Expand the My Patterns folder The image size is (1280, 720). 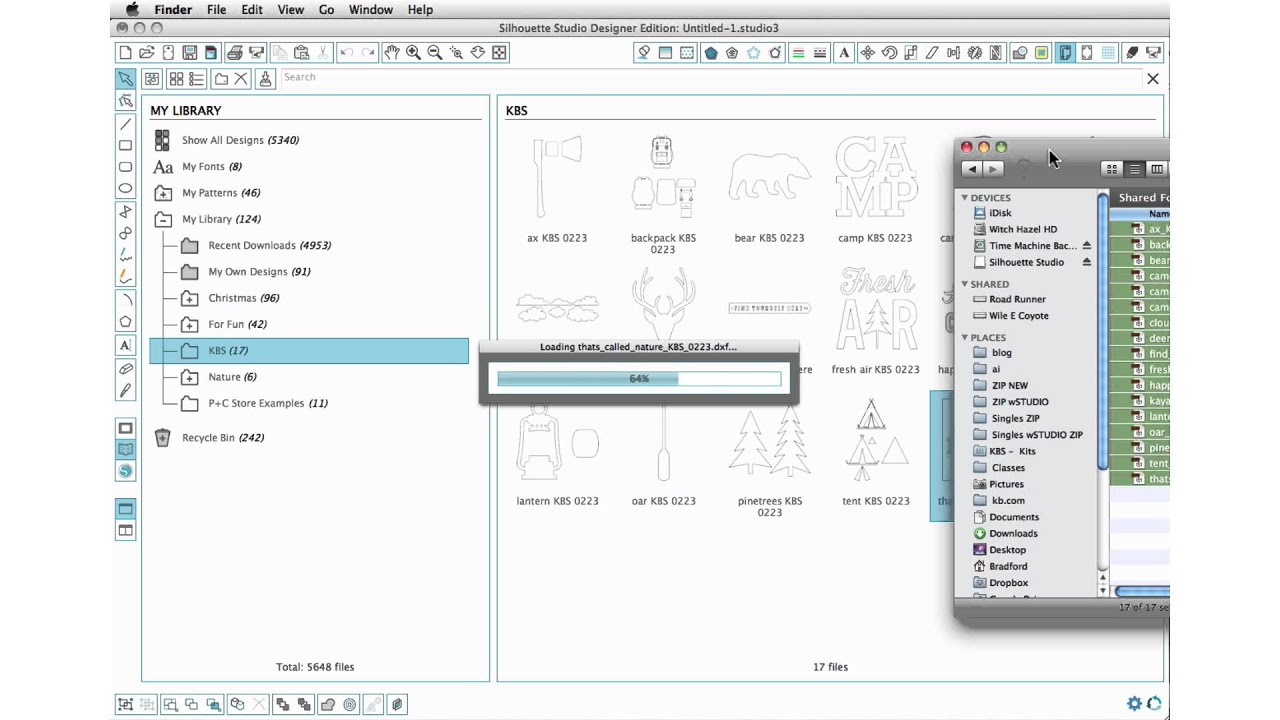pyautogui.click(x=163, y=193)
